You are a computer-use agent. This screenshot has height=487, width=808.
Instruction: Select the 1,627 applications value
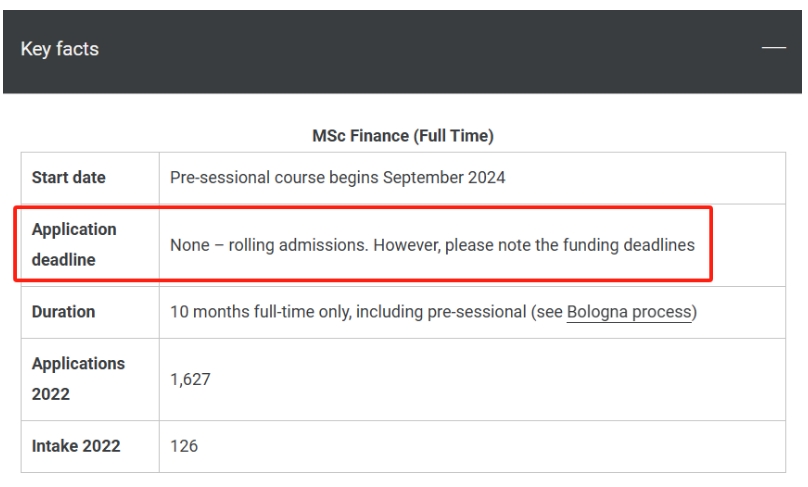190,379
